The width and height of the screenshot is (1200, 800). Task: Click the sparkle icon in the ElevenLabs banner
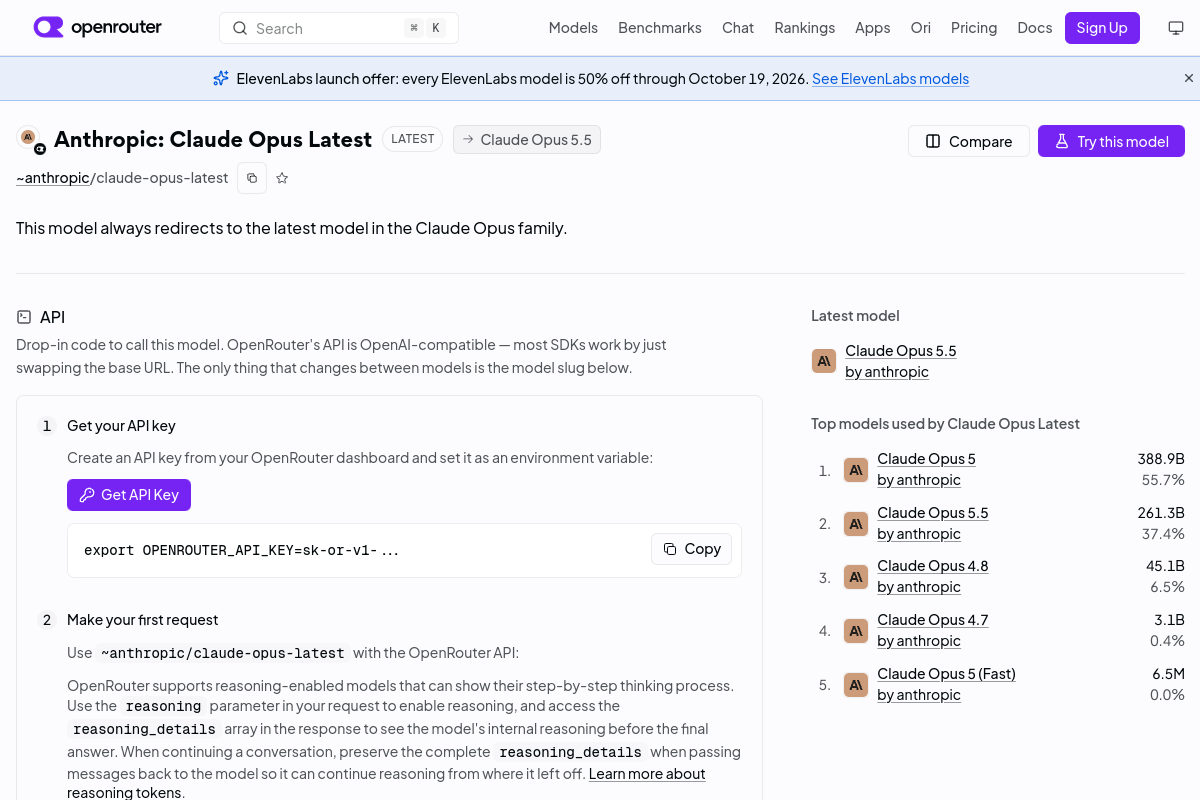(221, 78)
